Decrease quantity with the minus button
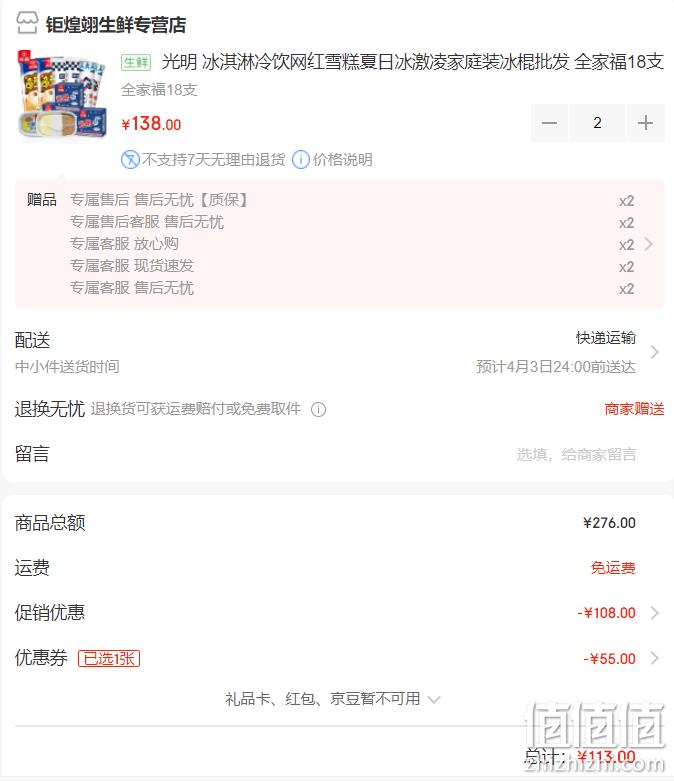Screen dimensions: 674x781 point(549,123)
